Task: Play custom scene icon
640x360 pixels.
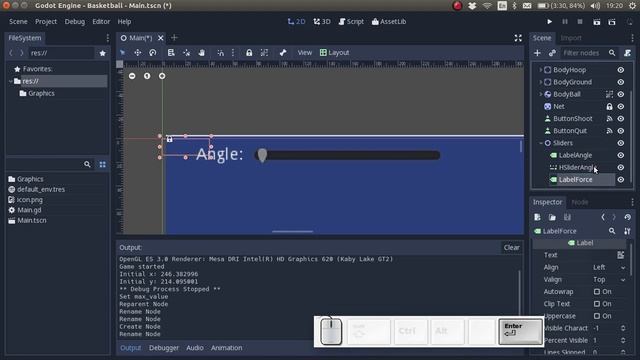Action: tap(611, 22)
